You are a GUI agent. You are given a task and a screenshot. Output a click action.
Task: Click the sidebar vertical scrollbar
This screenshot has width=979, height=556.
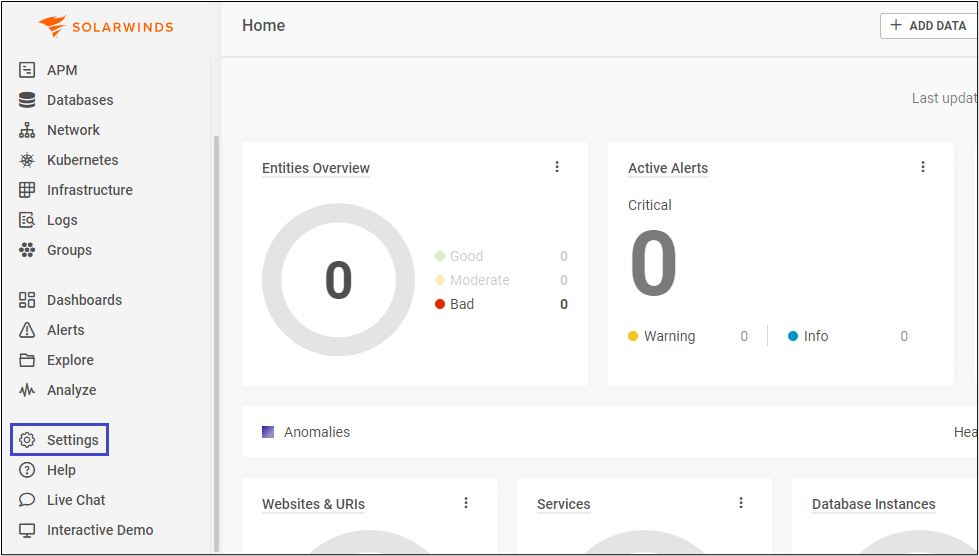tap(216, 343)
